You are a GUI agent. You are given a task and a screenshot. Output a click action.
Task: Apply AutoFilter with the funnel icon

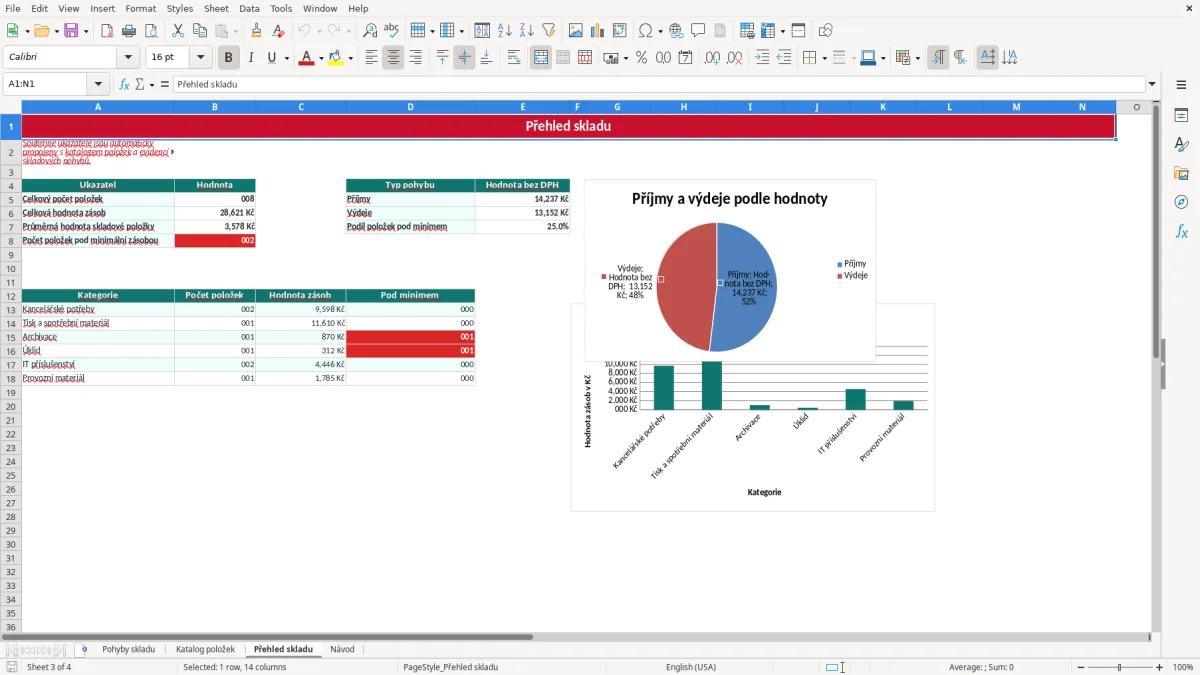[x=549, y=31]
